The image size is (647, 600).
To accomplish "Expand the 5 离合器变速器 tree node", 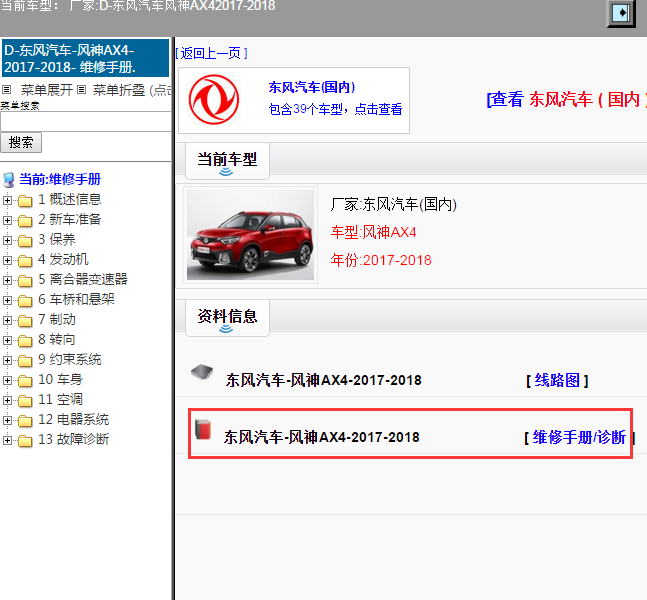I will click(7, 280).
